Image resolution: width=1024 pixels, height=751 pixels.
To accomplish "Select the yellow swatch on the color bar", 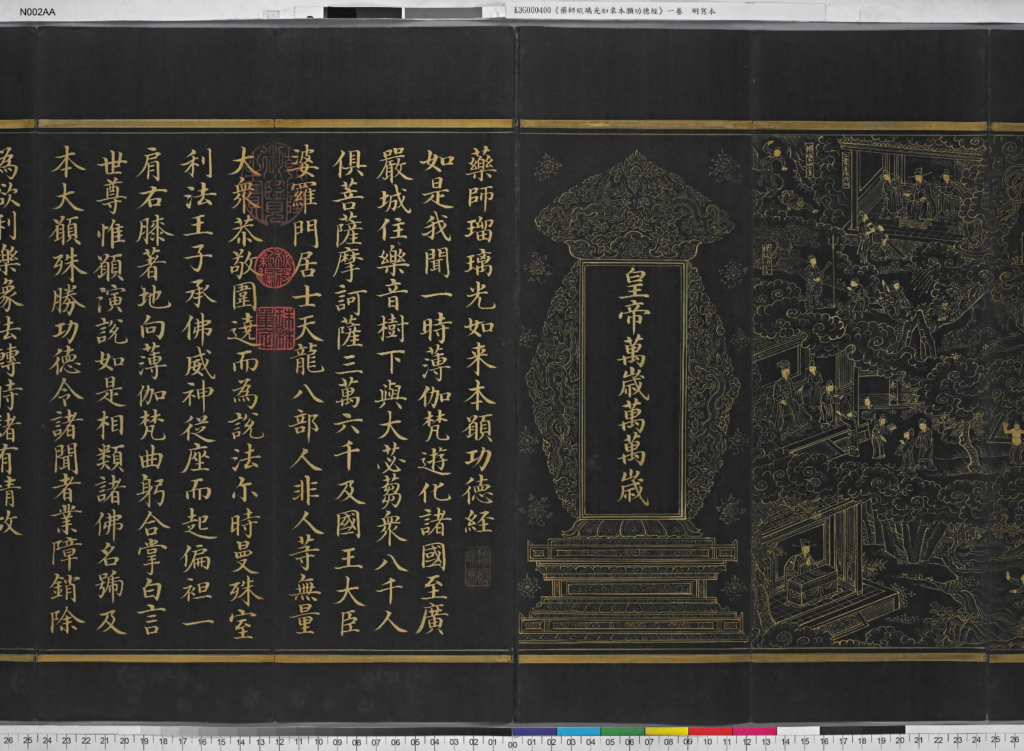I will (666, 732).
